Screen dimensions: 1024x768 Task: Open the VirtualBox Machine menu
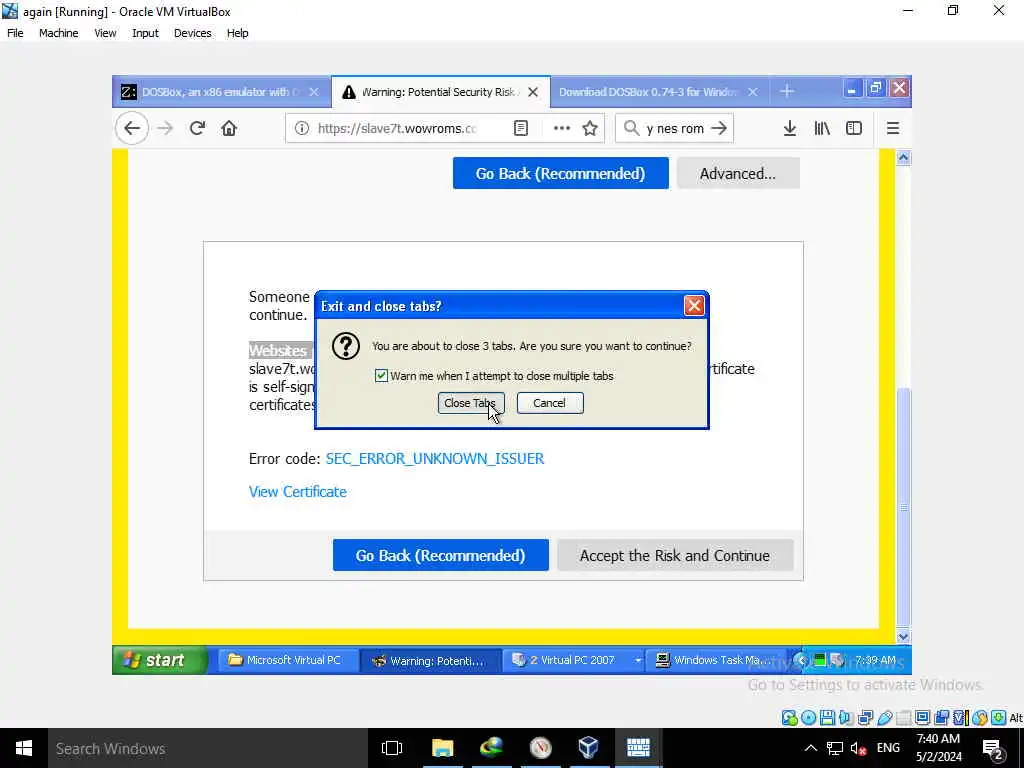click(58, 33)
